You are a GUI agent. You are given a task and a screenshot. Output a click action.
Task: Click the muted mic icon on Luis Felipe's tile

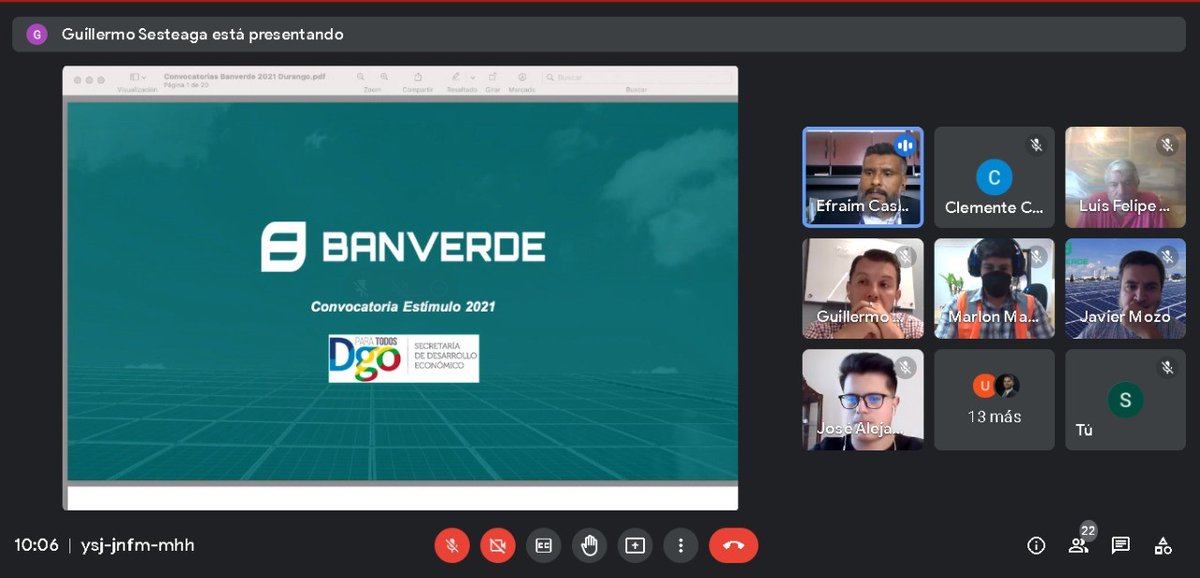pos(1167,146)
